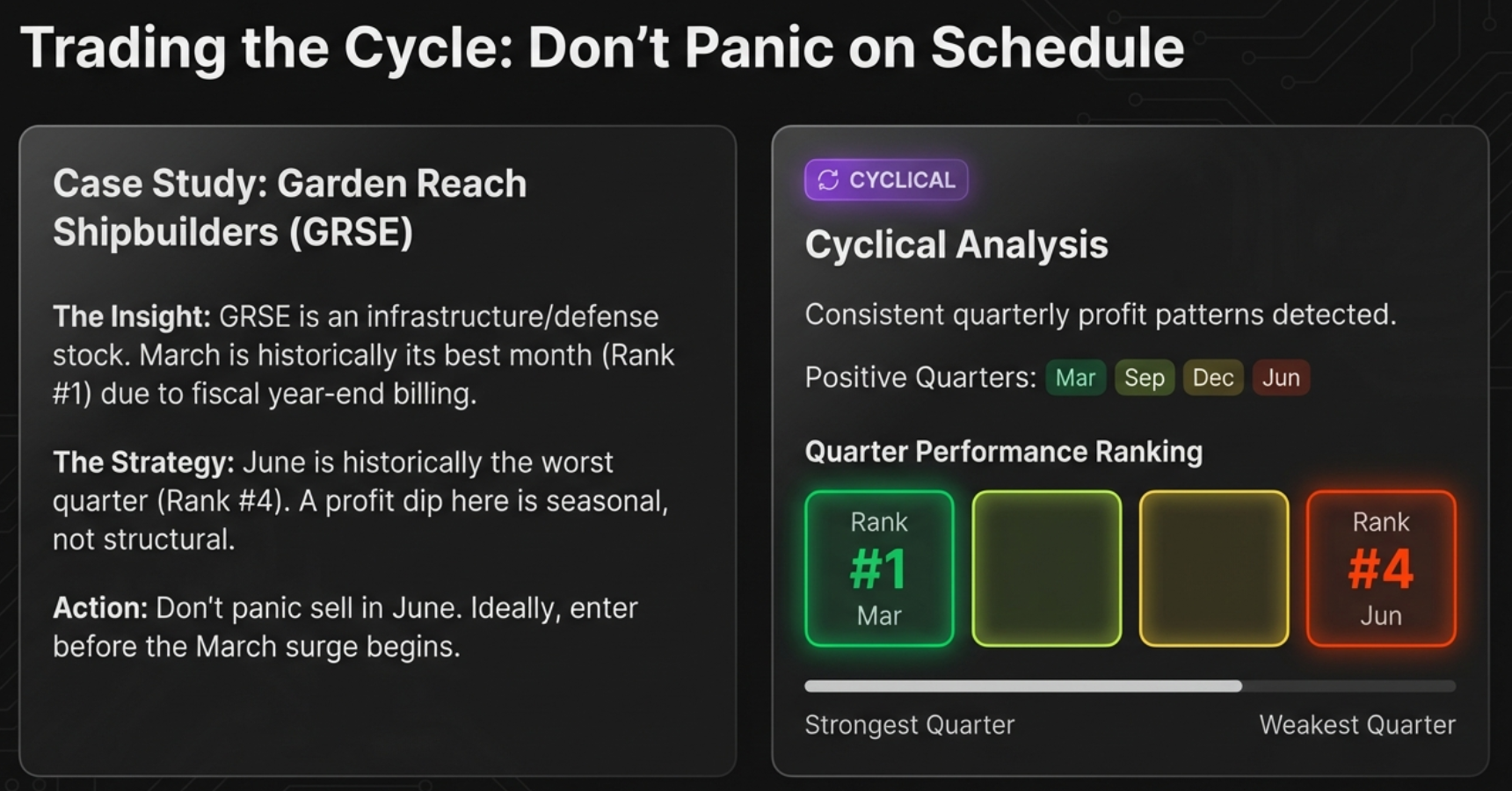This screenshot has height=791, width=1512.
Task: Click the bold 'Action:' text
Action: (100, 608)
